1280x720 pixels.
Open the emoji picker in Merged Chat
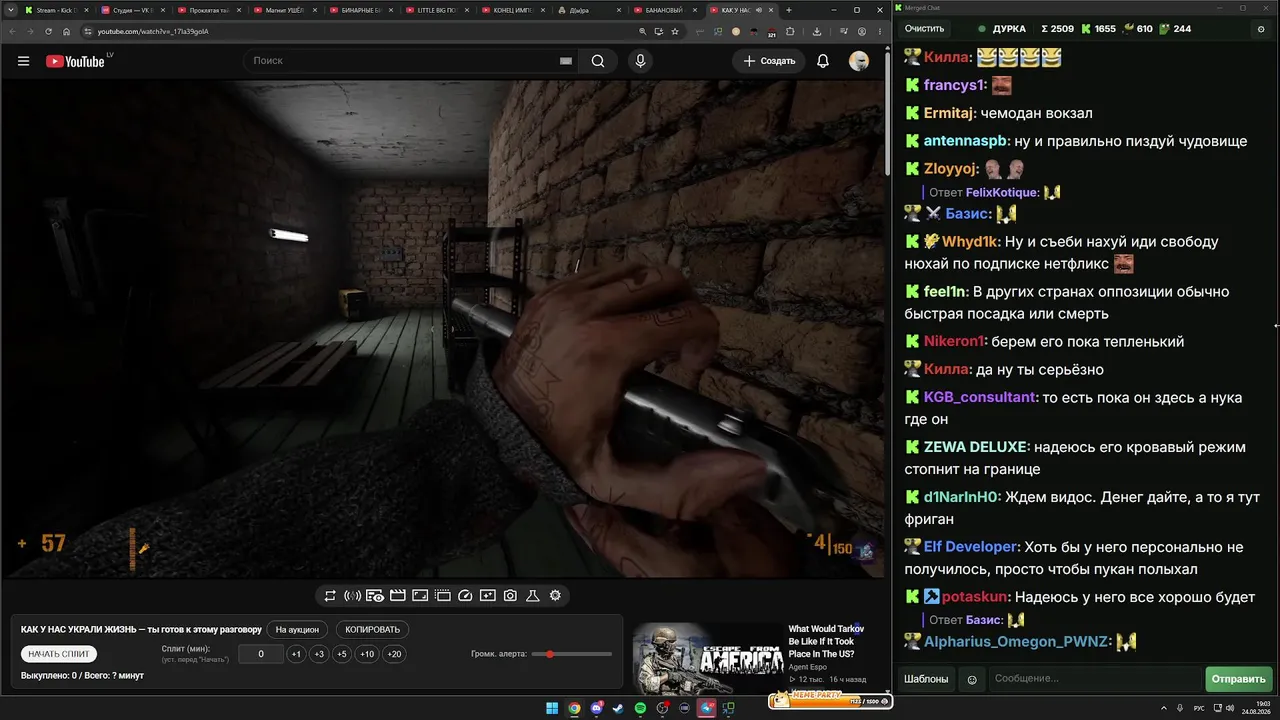click(972, 680)
